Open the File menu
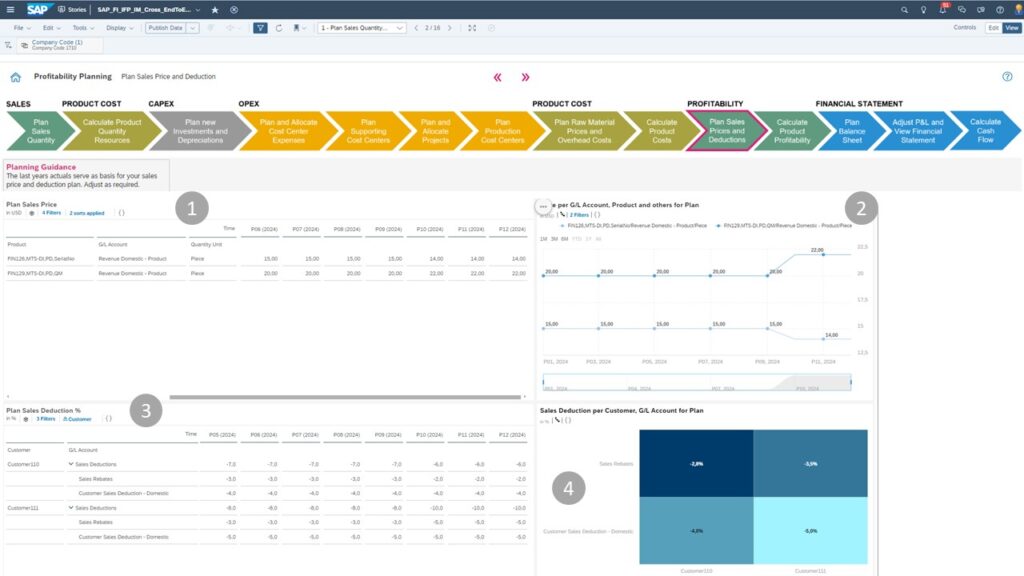The image size is (1024, 576). click(22, 28)
